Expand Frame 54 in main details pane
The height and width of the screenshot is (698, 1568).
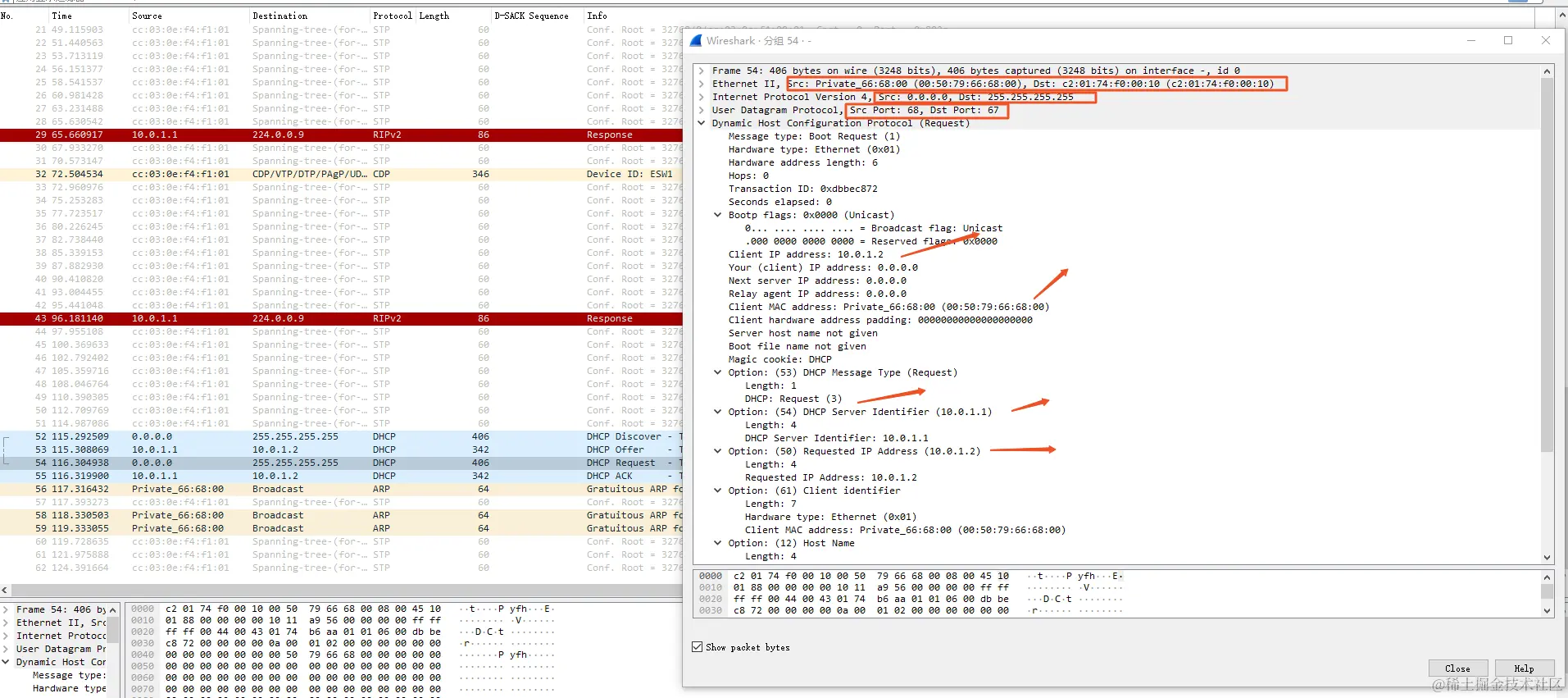pyautogui.click(x=7, y=609)
